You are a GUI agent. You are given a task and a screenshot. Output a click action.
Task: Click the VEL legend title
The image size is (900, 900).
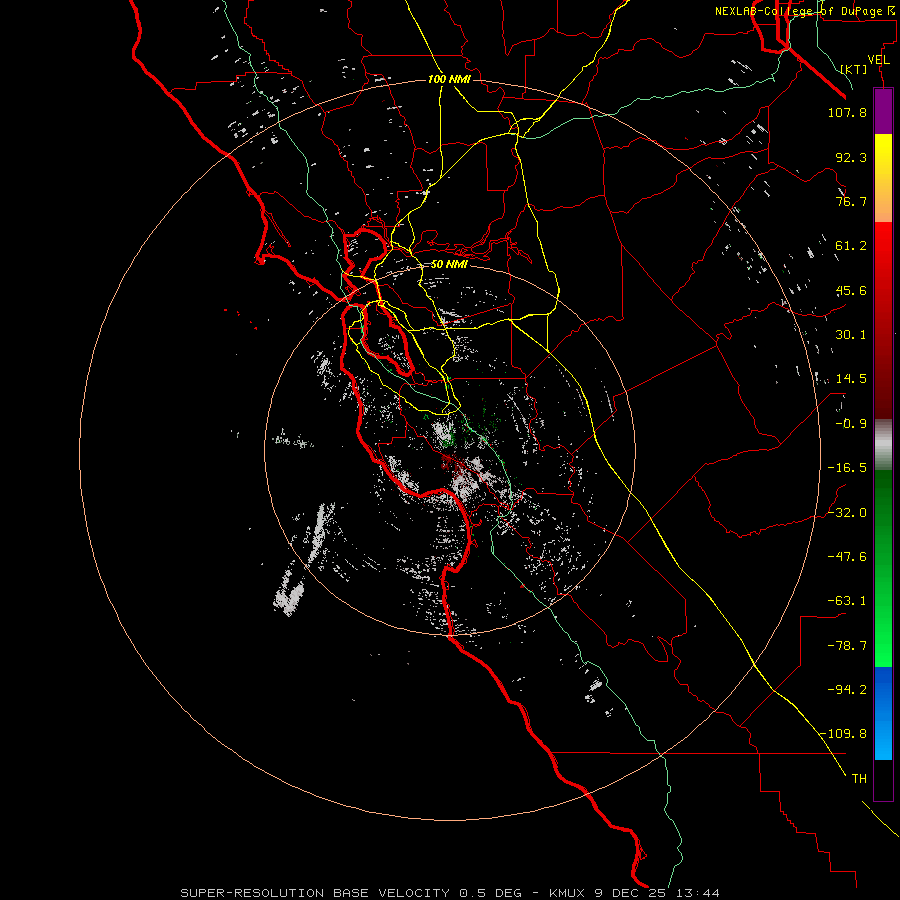point(878,60)
